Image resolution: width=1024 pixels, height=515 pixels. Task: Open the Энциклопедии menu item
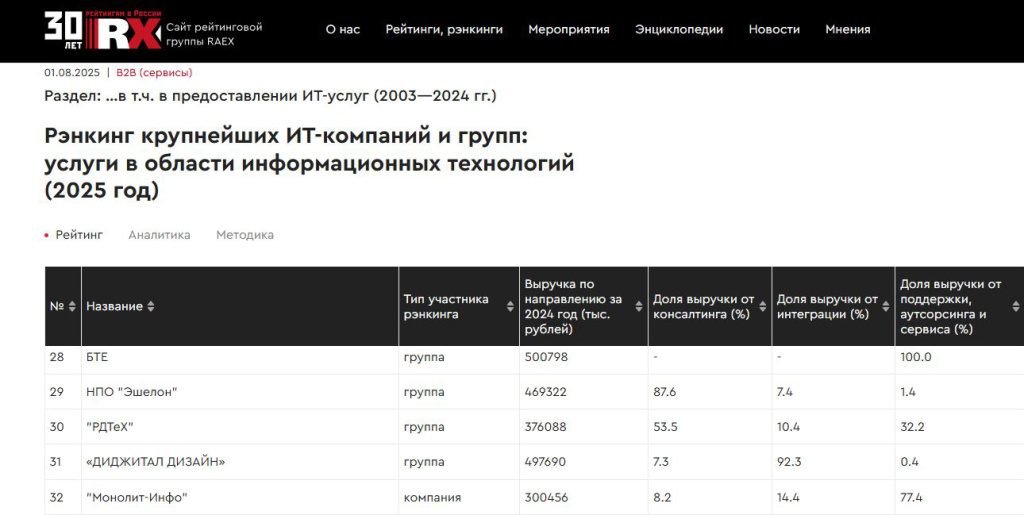[x=679, y=29]
